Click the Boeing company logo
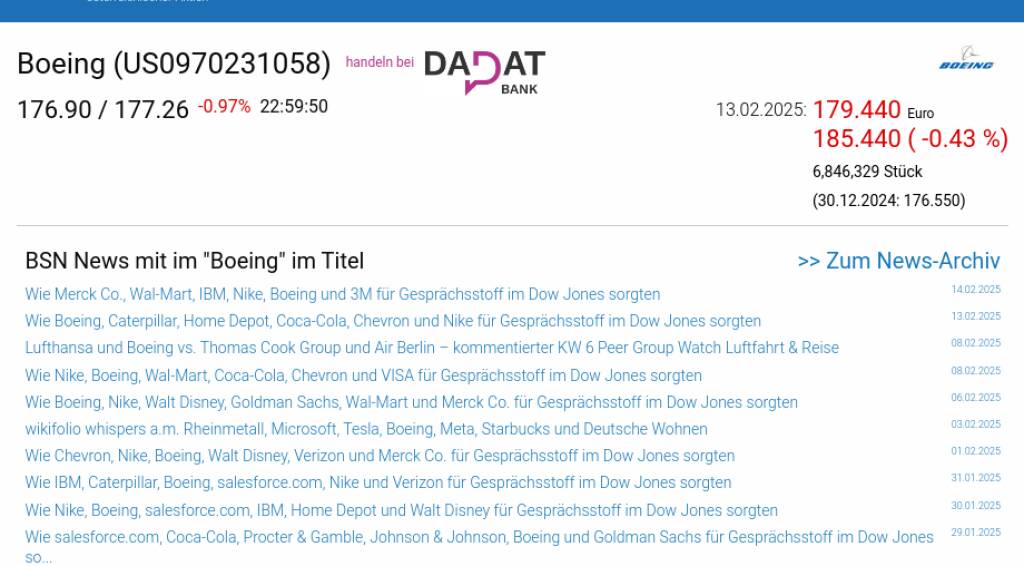This screenshot has width=1024, height=566. [x=965, y=59]
